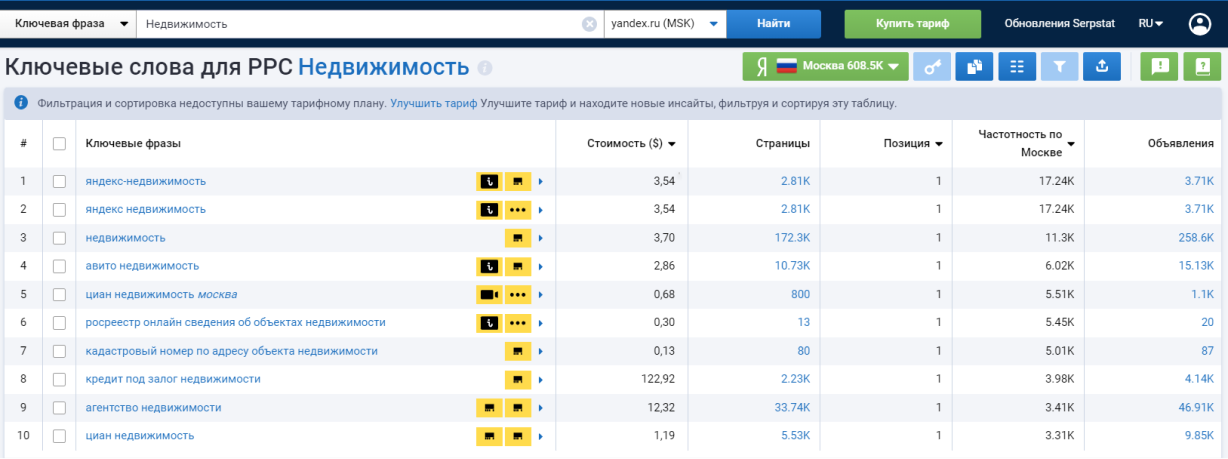Check the box for кадастровый номер row
This screenshot has width=1228, height=459.
[x=59, y=351]
